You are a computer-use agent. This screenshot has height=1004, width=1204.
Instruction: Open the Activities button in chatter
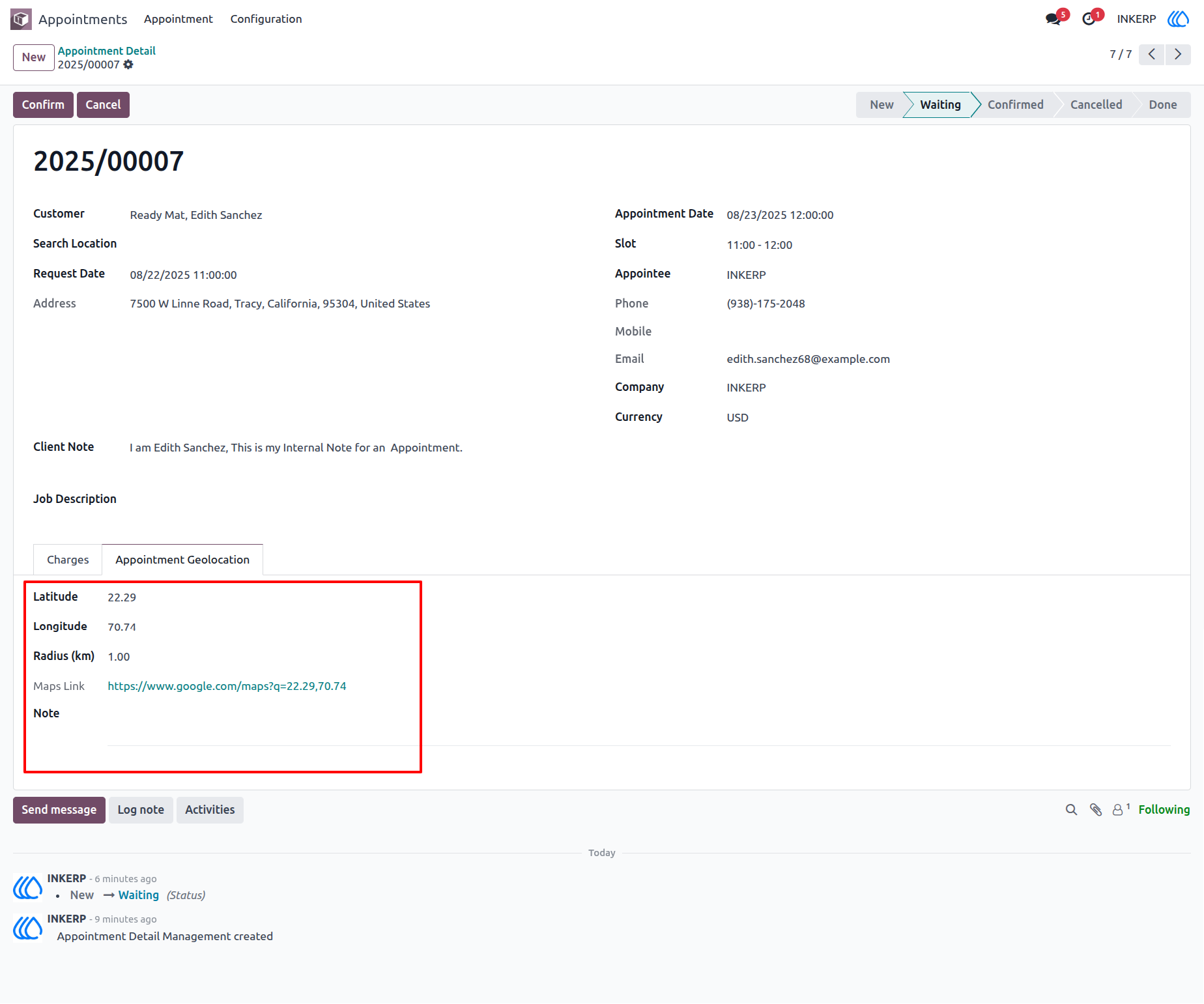(x=210, y=810)
